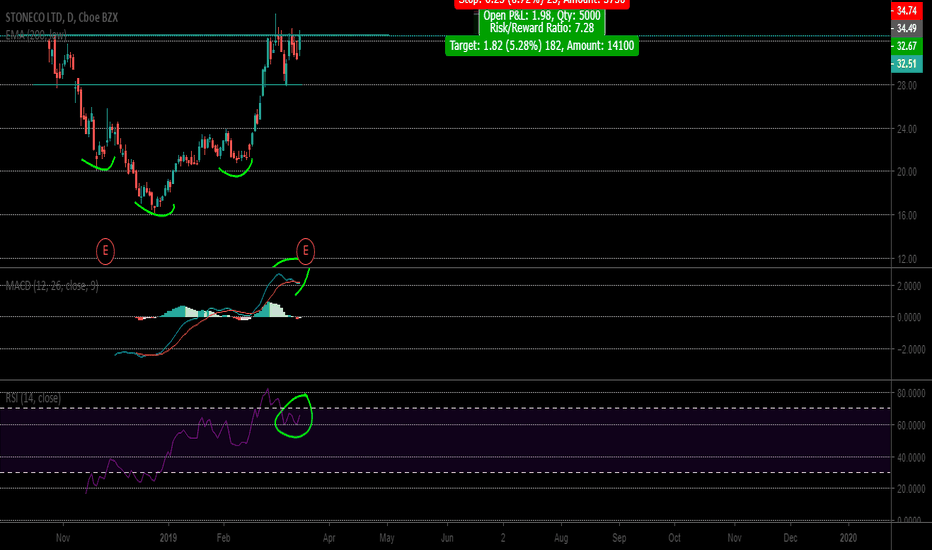
Task: Click the 20.00 price axis label
Action: (907, 172)
